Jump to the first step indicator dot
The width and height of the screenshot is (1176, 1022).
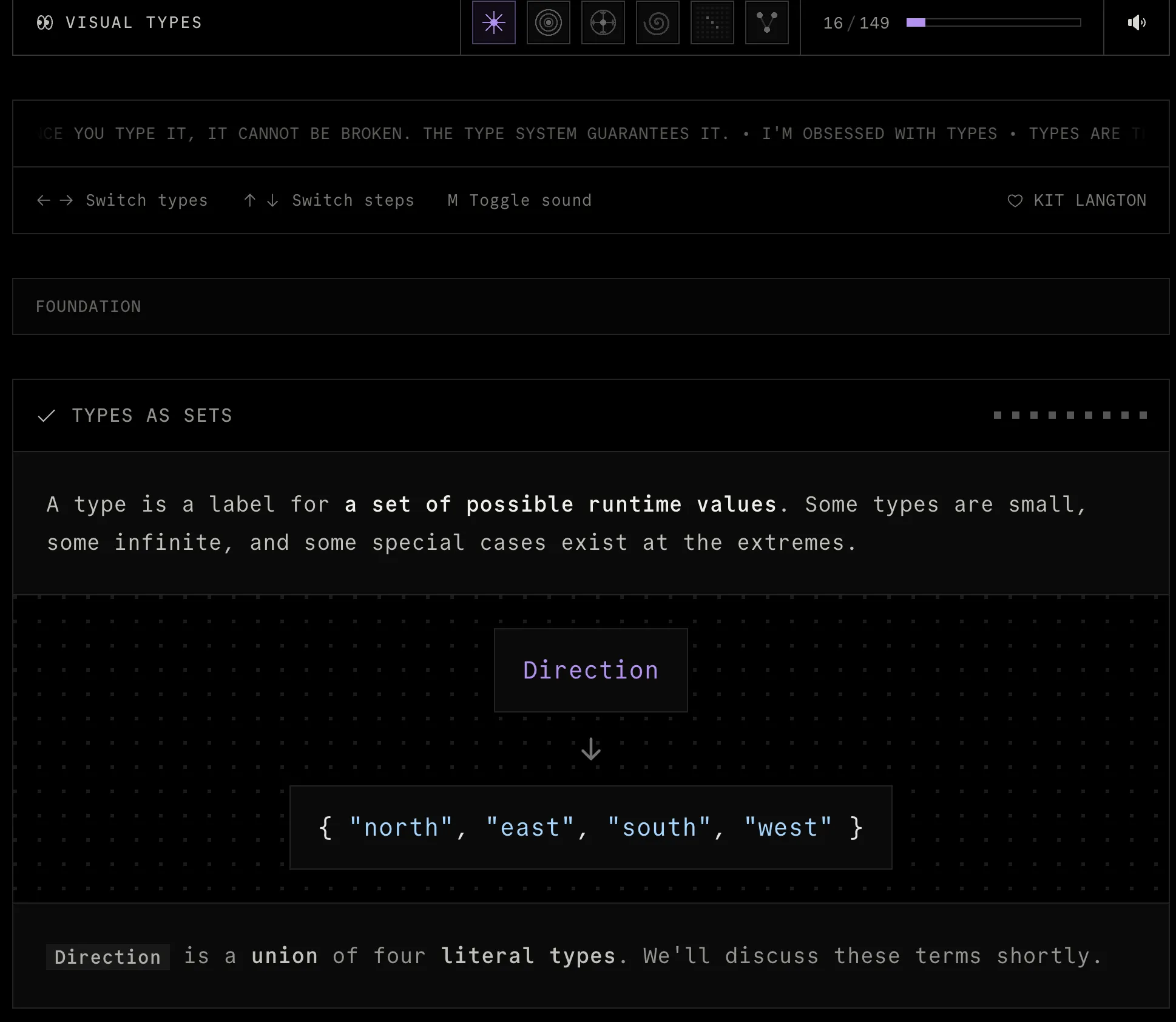998,415
